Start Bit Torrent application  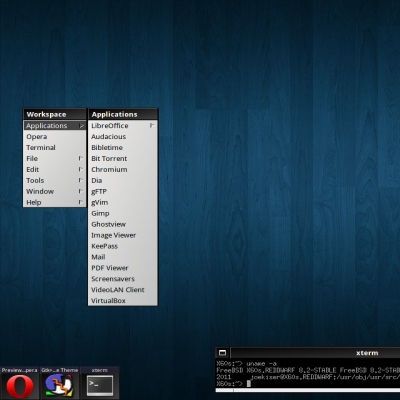pyautogui.click(x=123, y=159)
